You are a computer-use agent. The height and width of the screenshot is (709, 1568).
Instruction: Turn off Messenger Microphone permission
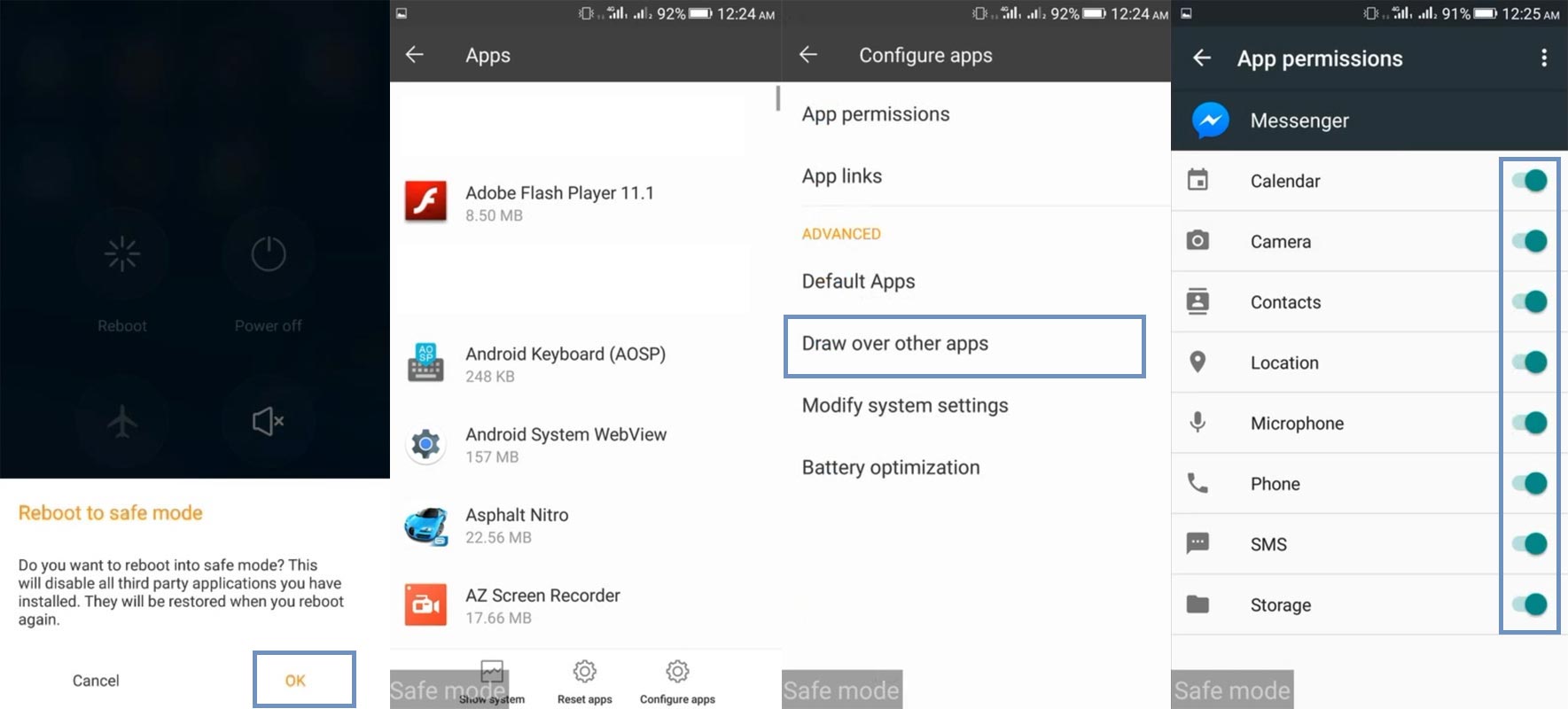coord(1529,423)
